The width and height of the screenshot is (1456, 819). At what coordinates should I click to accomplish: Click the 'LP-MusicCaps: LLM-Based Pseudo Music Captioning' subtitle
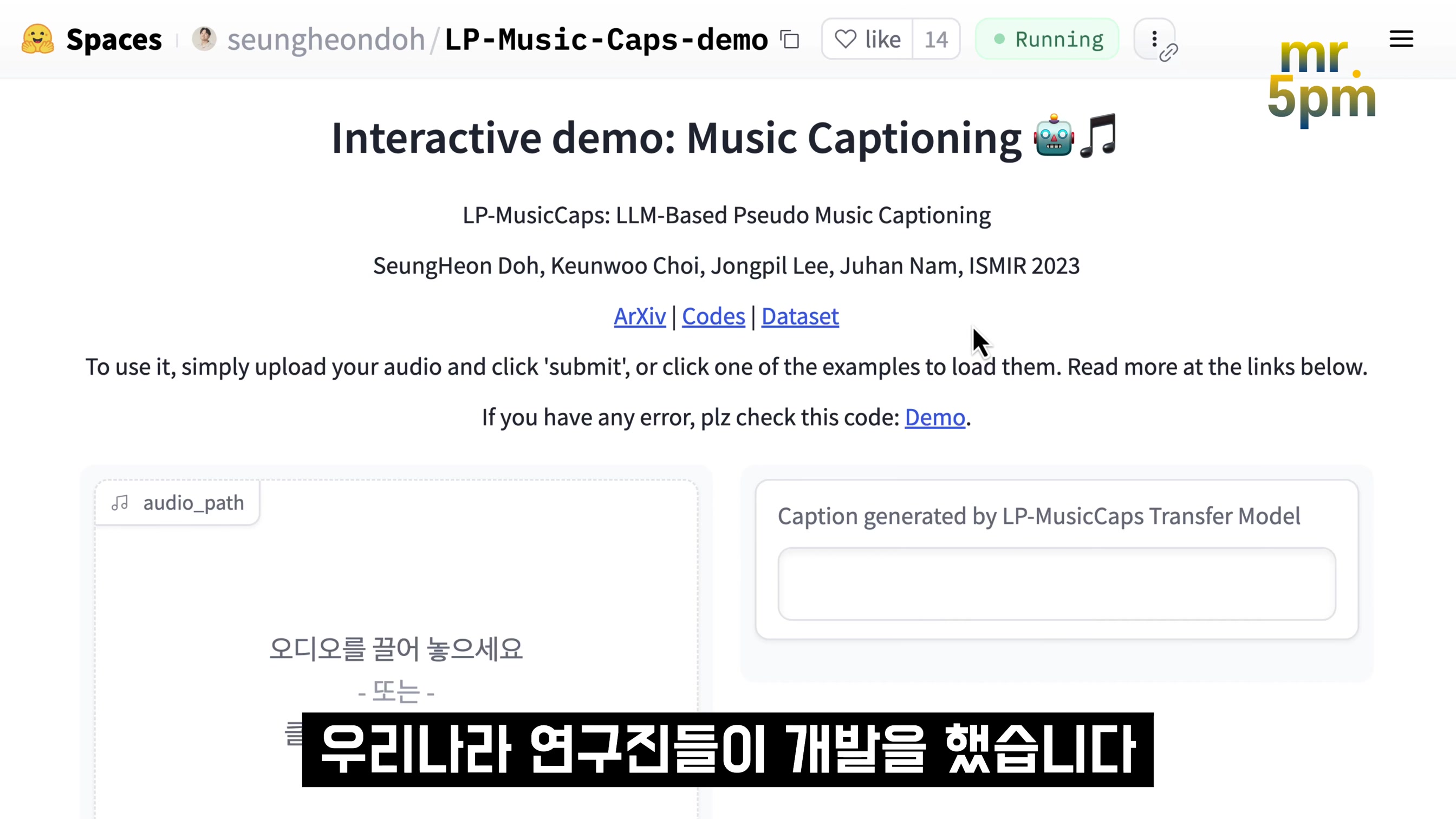[726, 216]
